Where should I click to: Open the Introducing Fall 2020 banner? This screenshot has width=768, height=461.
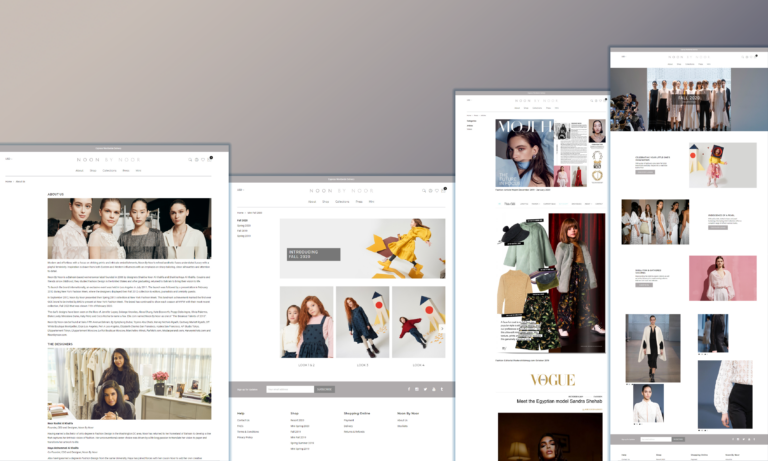click(x=362, y=248)
